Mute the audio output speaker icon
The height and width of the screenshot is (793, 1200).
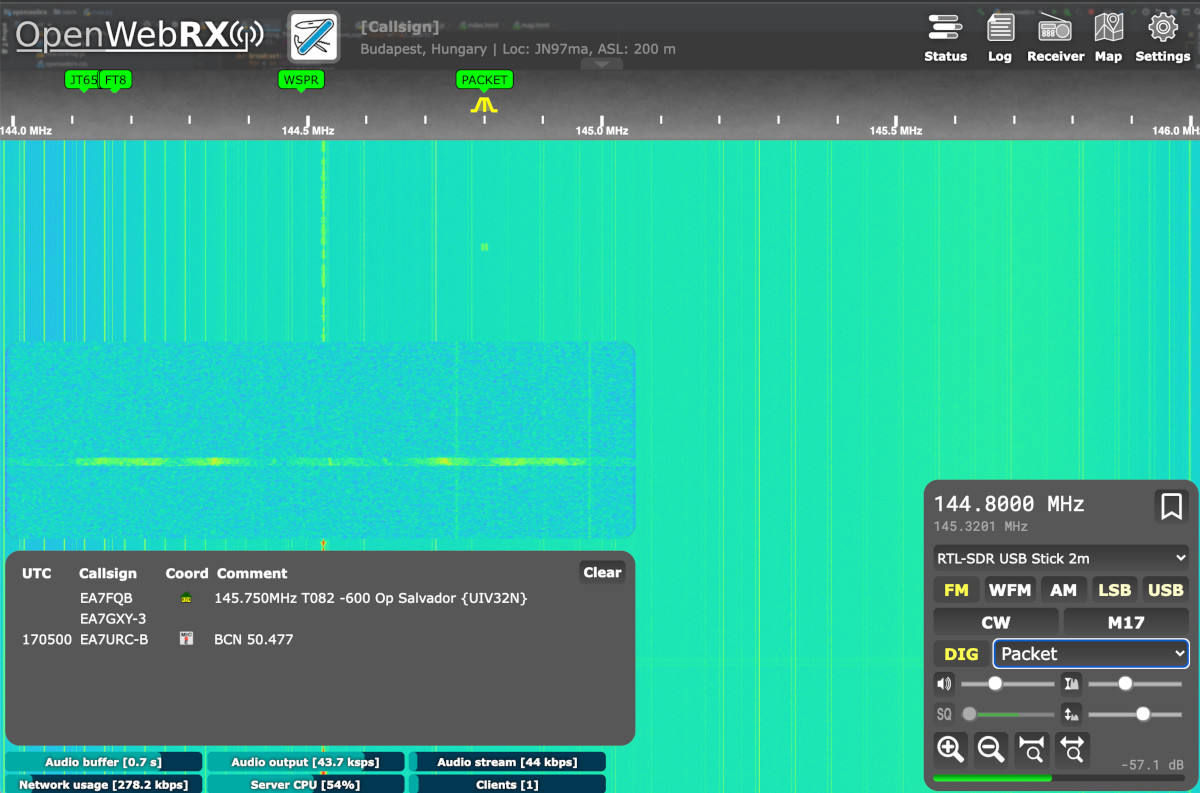click(x=943, y=684)
